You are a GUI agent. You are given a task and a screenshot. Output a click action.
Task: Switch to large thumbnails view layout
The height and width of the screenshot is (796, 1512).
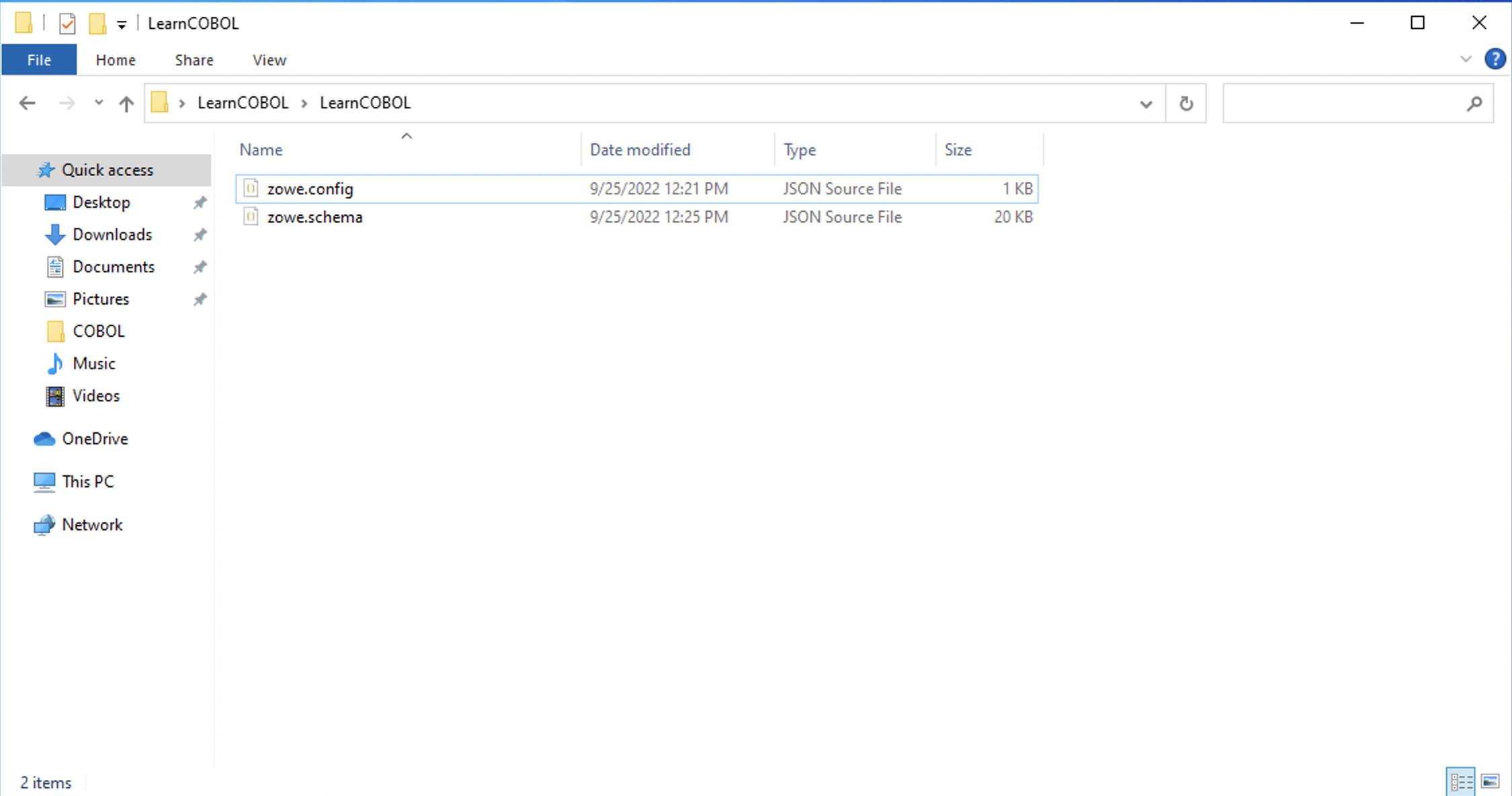[x=1490, y=782]
